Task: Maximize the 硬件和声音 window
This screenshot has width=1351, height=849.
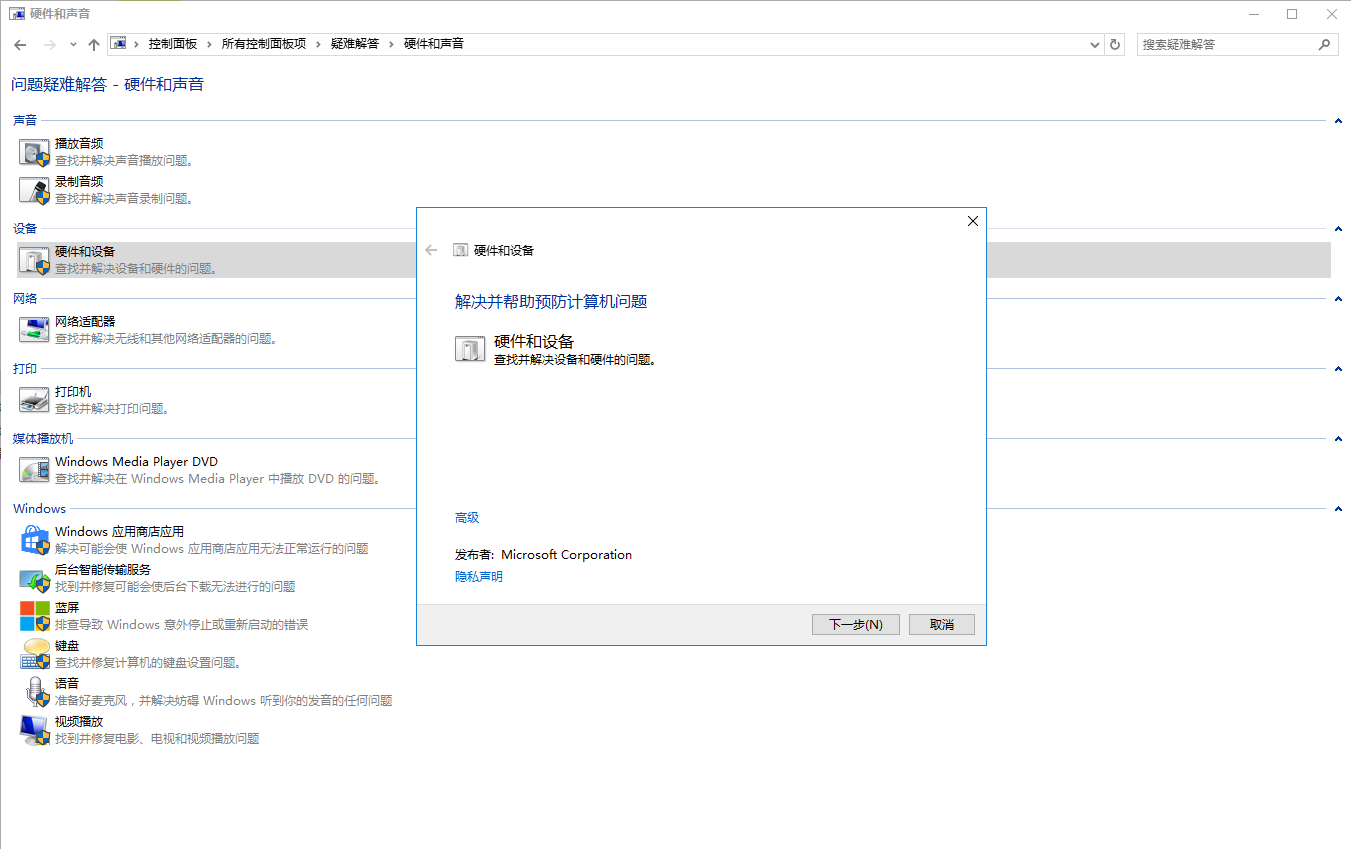Action: (1292, 14)
